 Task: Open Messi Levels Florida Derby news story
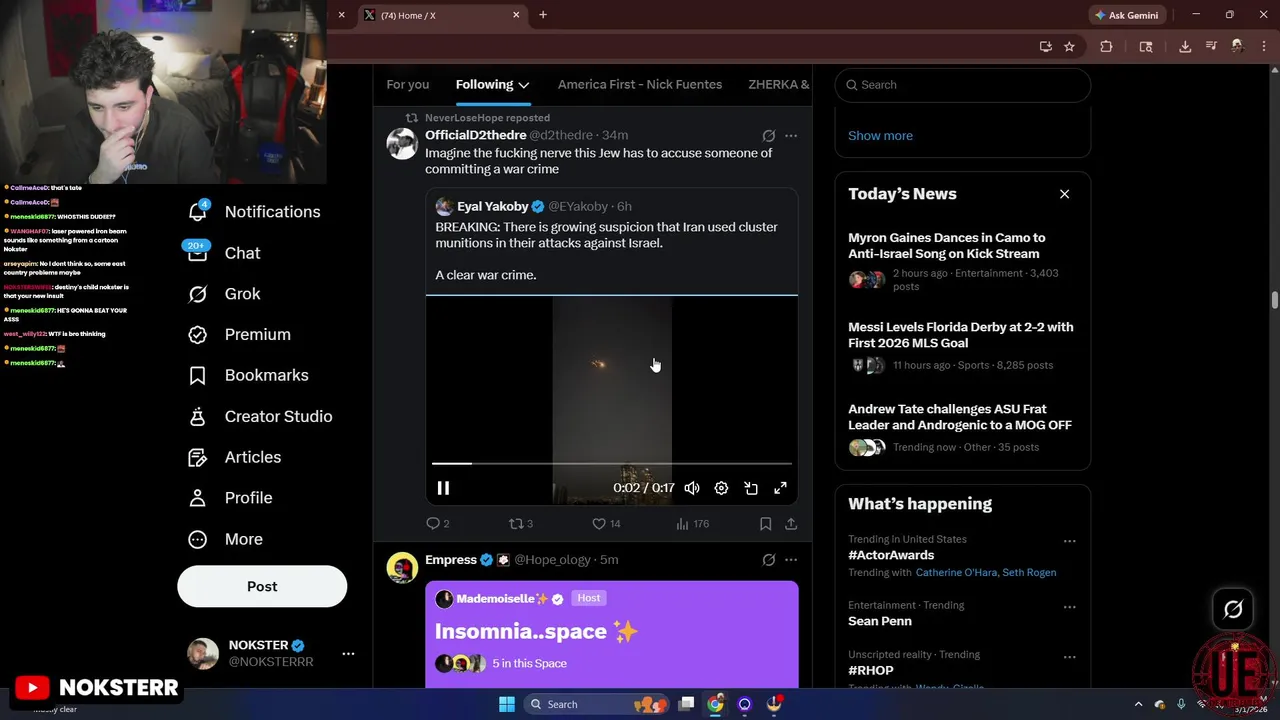961,349
